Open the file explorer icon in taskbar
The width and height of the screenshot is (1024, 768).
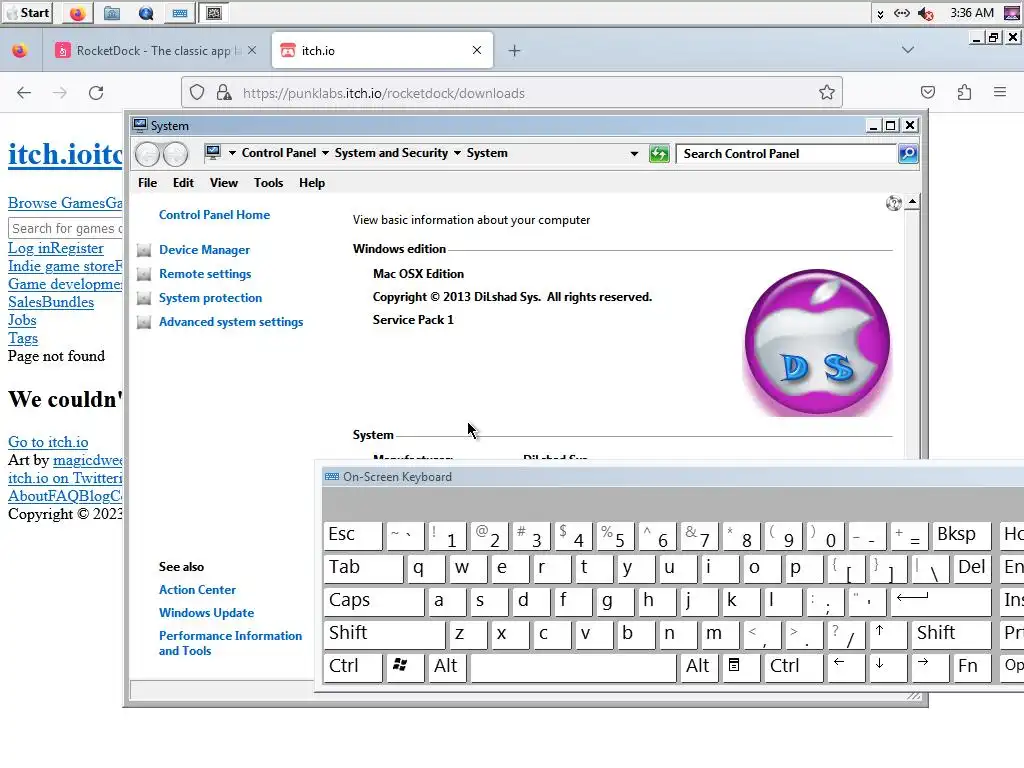(112, 13)
